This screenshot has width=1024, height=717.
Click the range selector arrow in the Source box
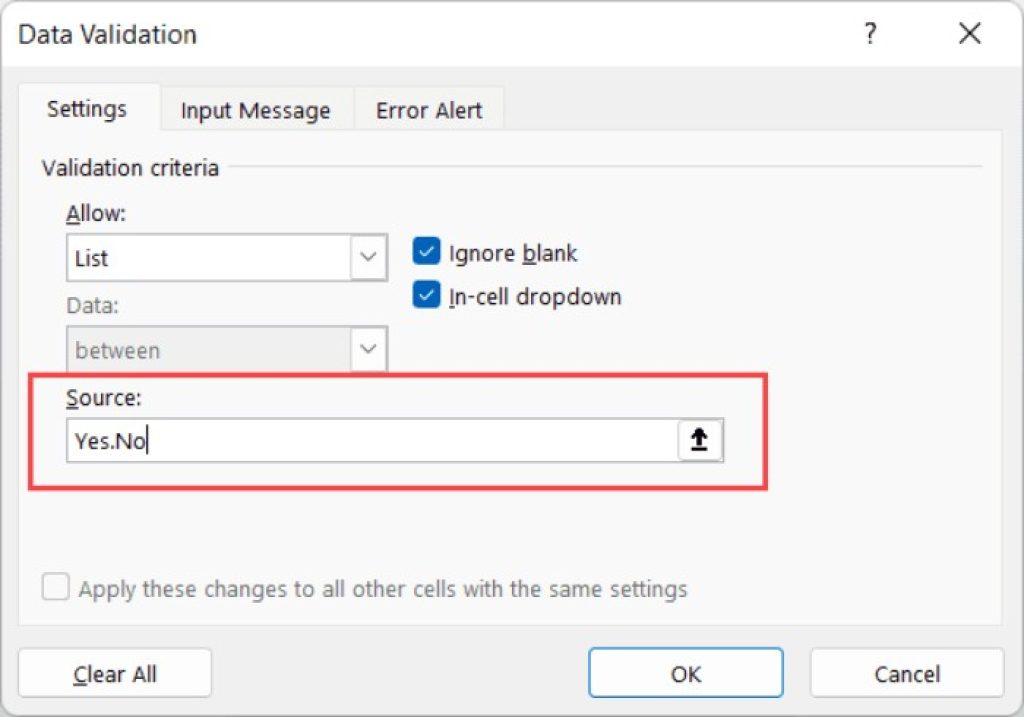point(700,439)
